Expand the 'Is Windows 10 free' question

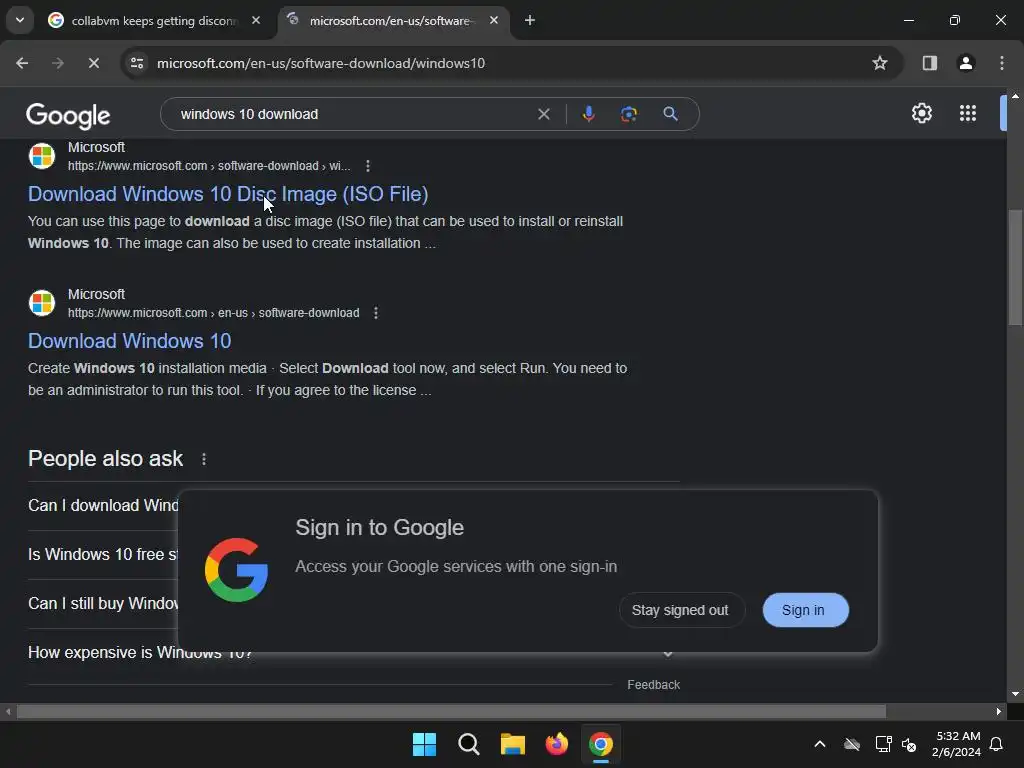pos(103,554)
